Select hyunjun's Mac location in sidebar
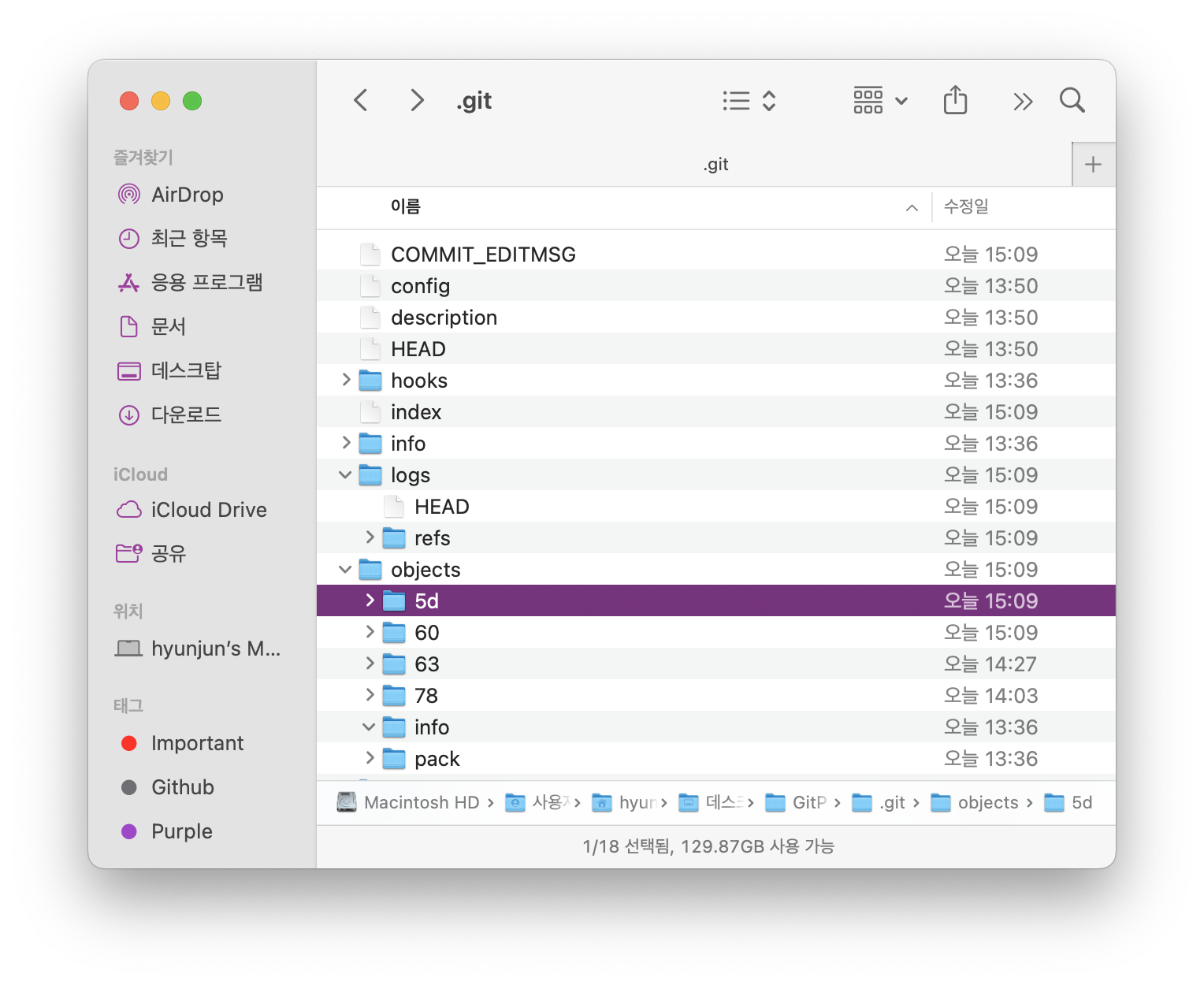 pos(198,649)
